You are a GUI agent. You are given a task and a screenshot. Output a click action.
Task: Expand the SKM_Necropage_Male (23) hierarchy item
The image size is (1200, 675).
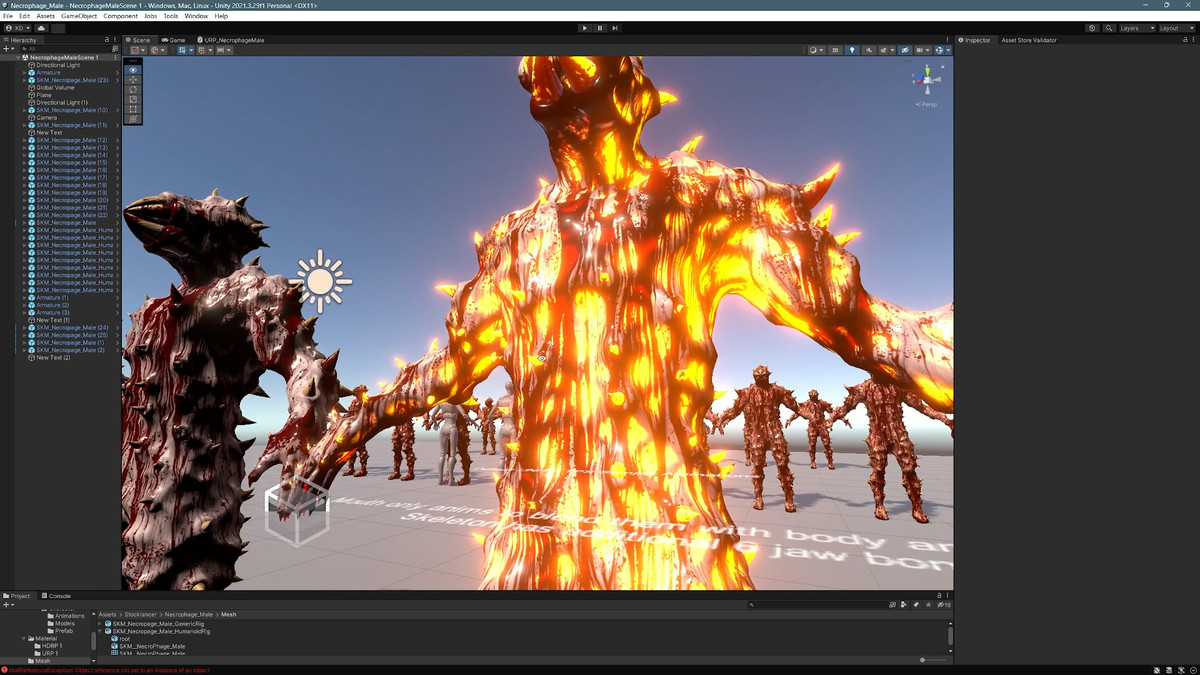click(x=25, y=80)
